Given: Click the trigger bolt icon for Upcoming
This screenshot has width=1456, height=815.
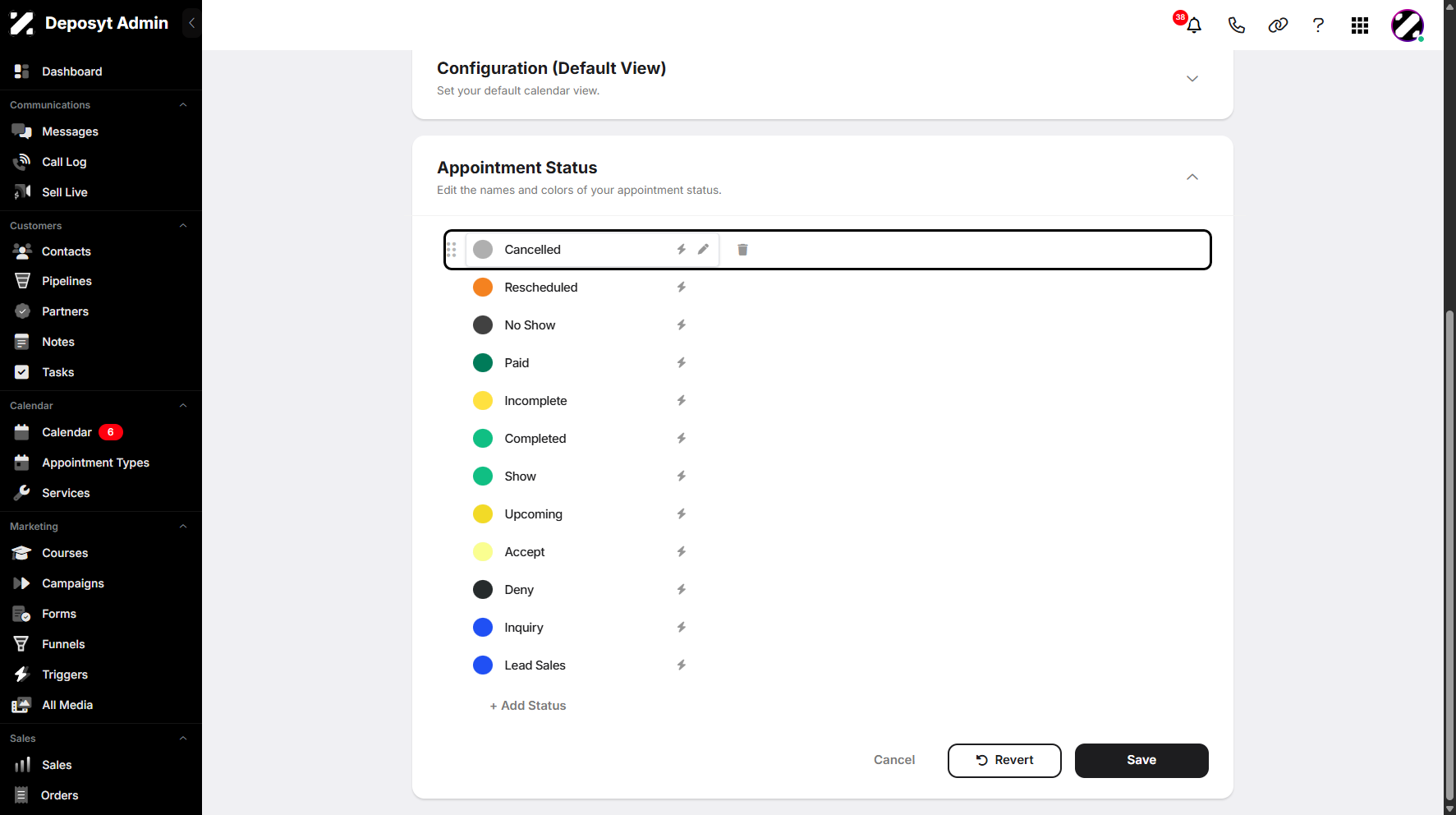Looking at the screenshot, I should pos(681,513).
